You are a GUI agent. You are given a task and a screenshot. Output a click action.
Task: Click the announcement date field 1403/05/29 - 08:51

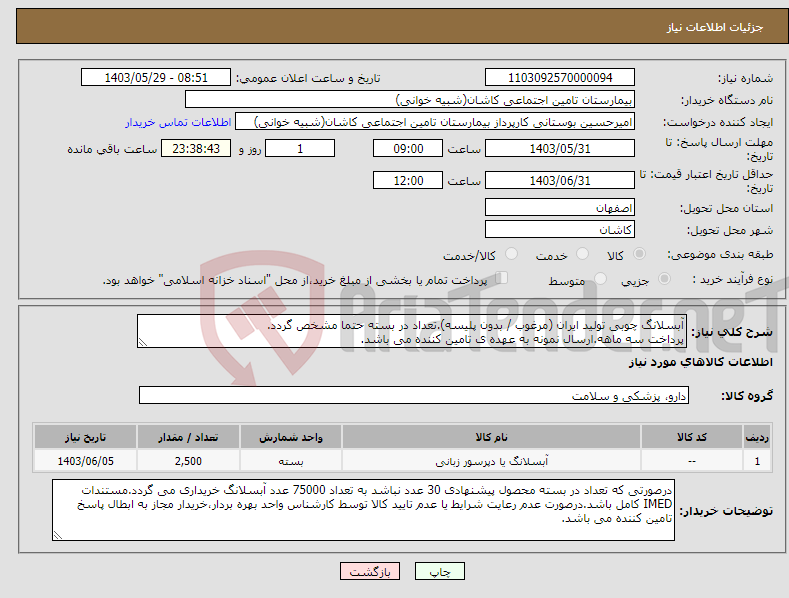[155, 78]
